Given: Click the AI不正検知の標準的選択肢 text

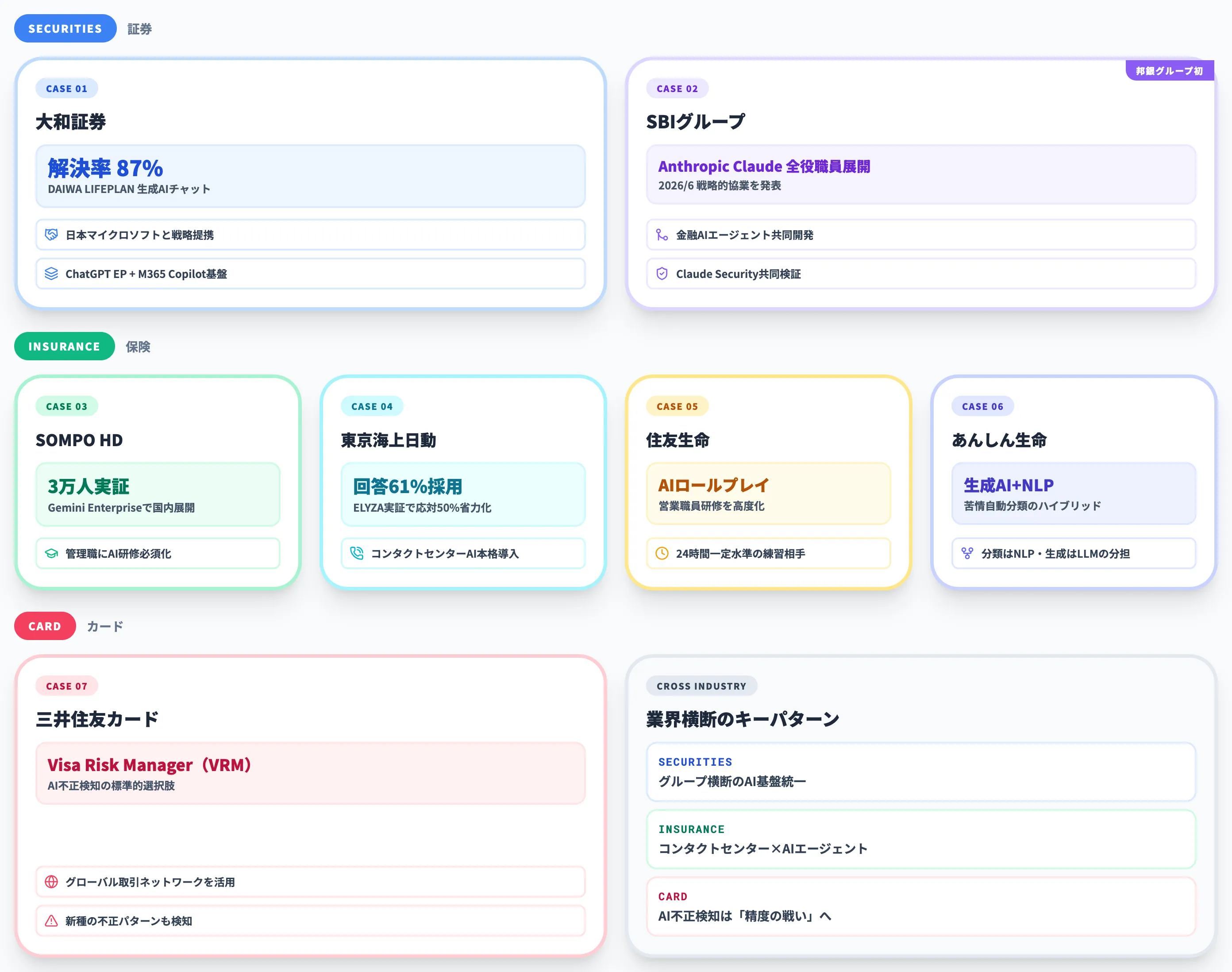Looking at the screenshot, I should pyautogui.click(x=111, y=786).
